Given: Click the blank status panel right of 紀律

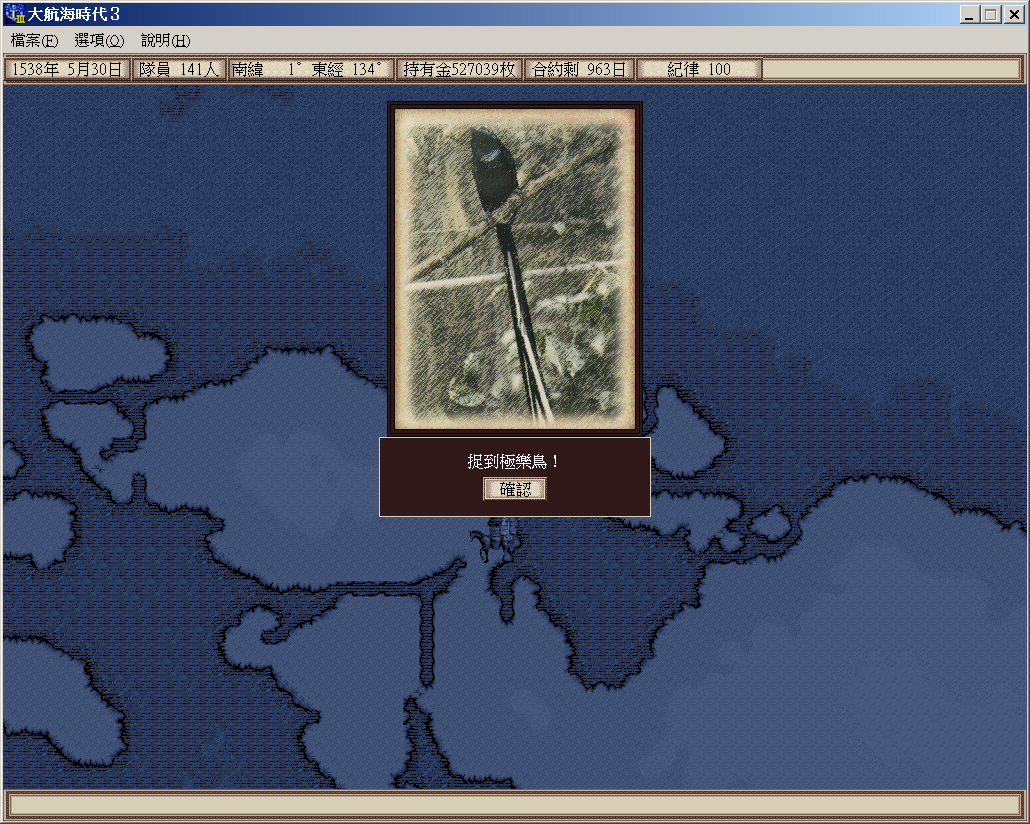Looking at the screenshot, I should coord(892,69).
